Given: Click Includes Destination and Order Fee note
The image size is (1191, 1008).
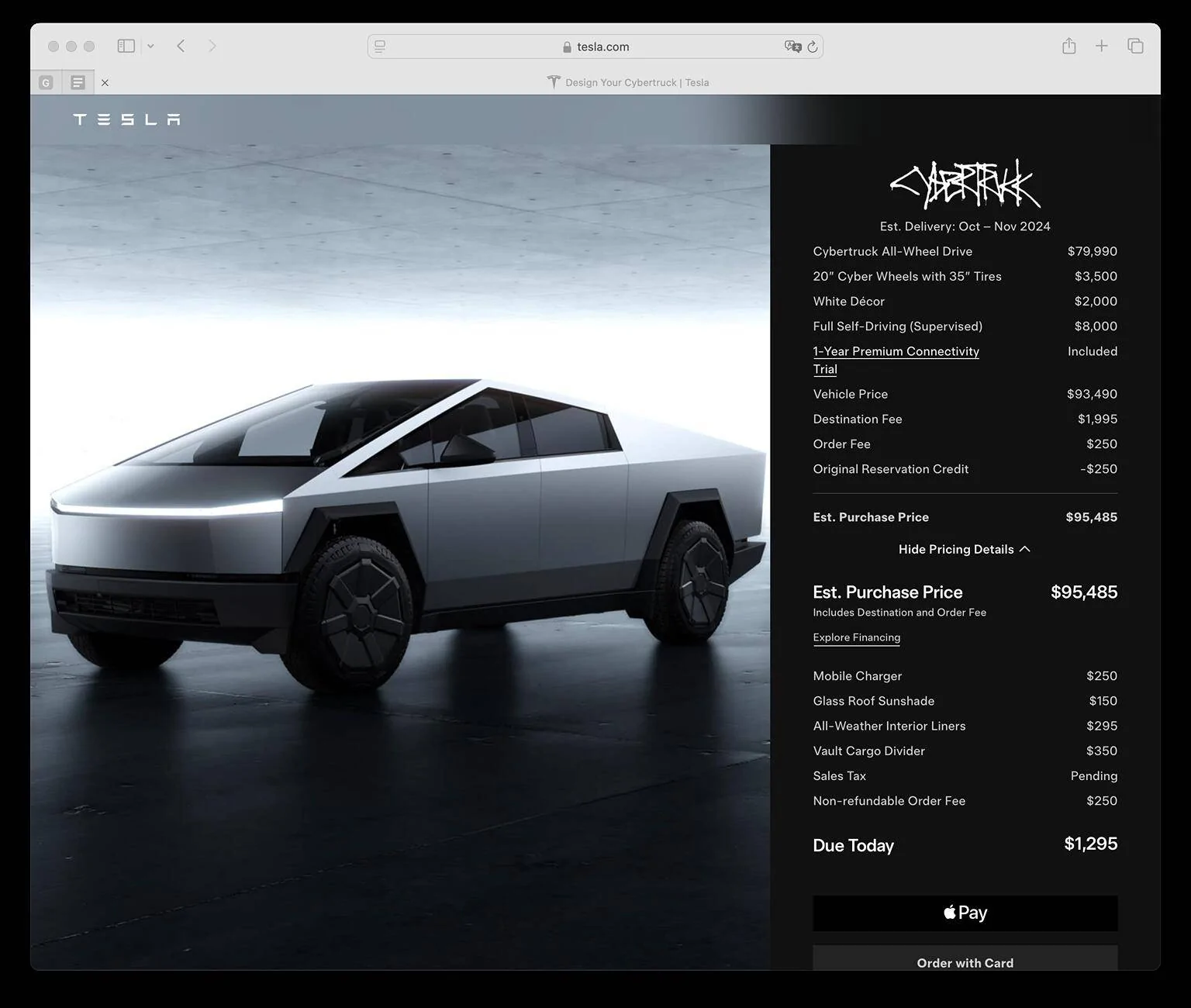Looking at the screenshot, I should click(x=899, y=613).
